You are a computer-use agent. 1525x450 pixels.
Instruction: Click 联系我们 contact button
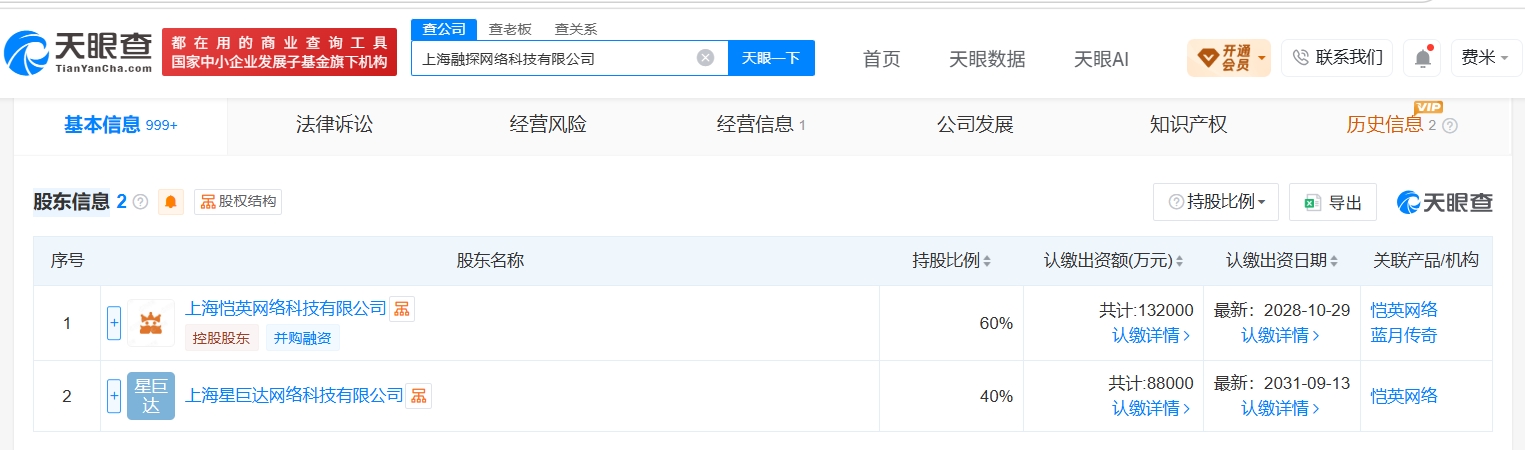point(1337,58)
